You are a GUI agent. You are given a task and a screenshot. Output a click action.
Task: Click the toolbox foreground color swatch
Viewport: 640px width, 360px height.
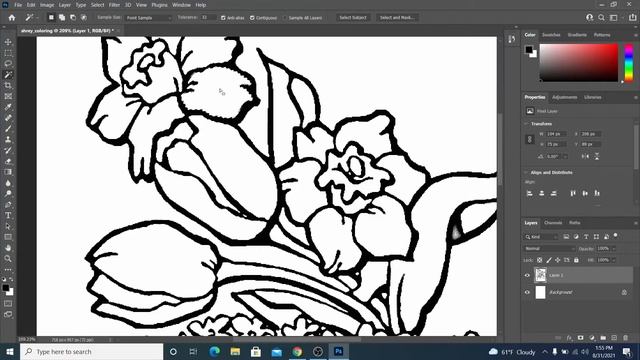click(6, 288)
